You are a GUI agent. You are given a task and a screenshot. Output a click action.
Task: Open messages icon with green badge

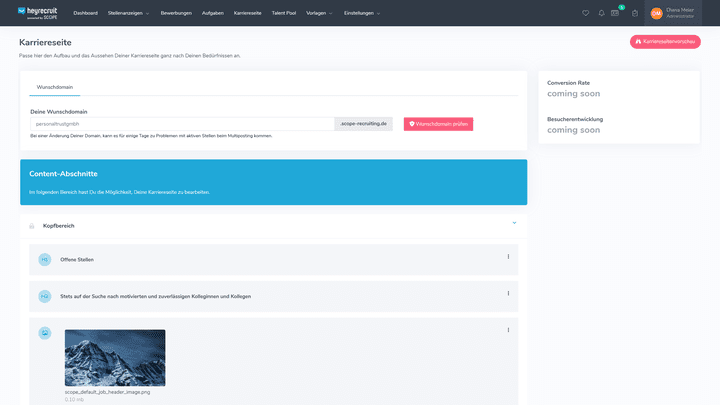click(616, 13)
